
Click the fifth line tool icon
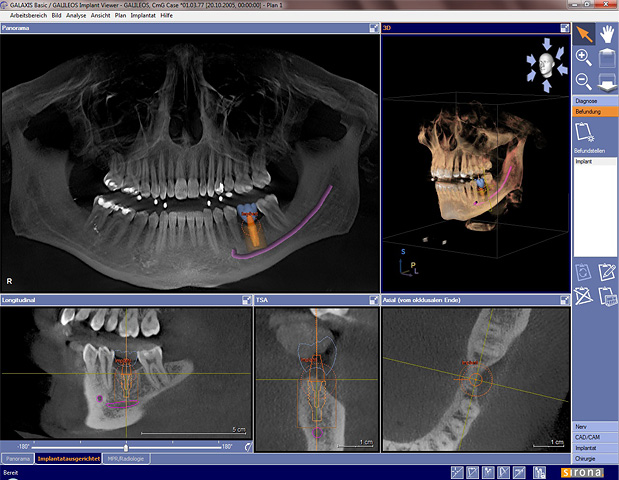point(520,472)
